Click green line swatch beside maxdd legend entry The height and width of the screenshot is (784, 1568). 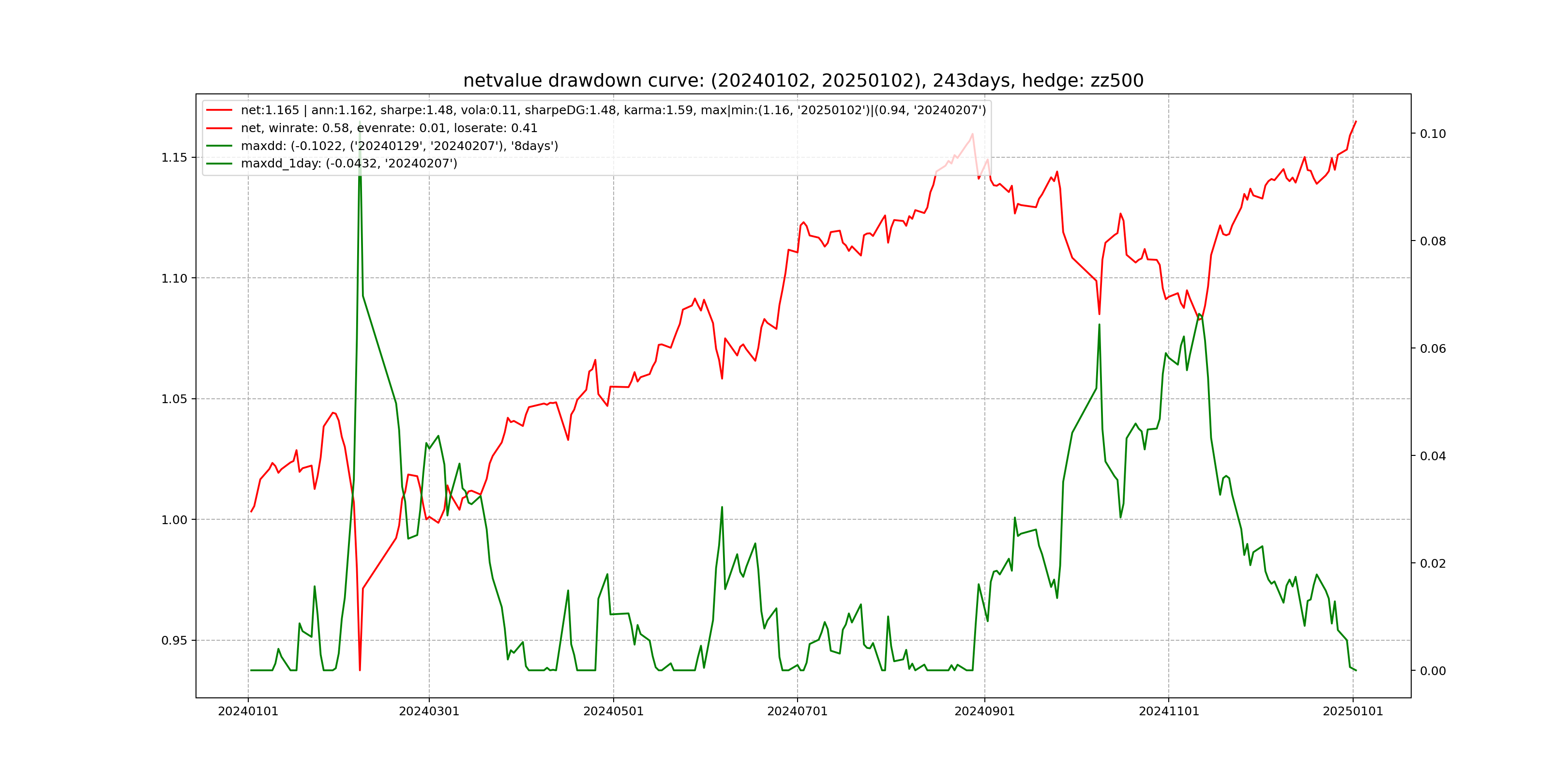click(219, 146)
